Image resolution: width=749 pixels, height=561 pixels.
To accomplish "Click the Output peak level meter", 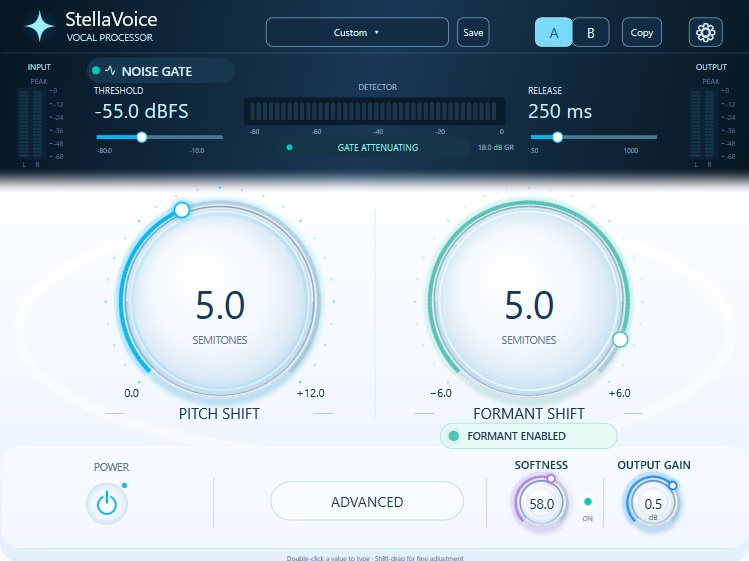I will 703,123.
